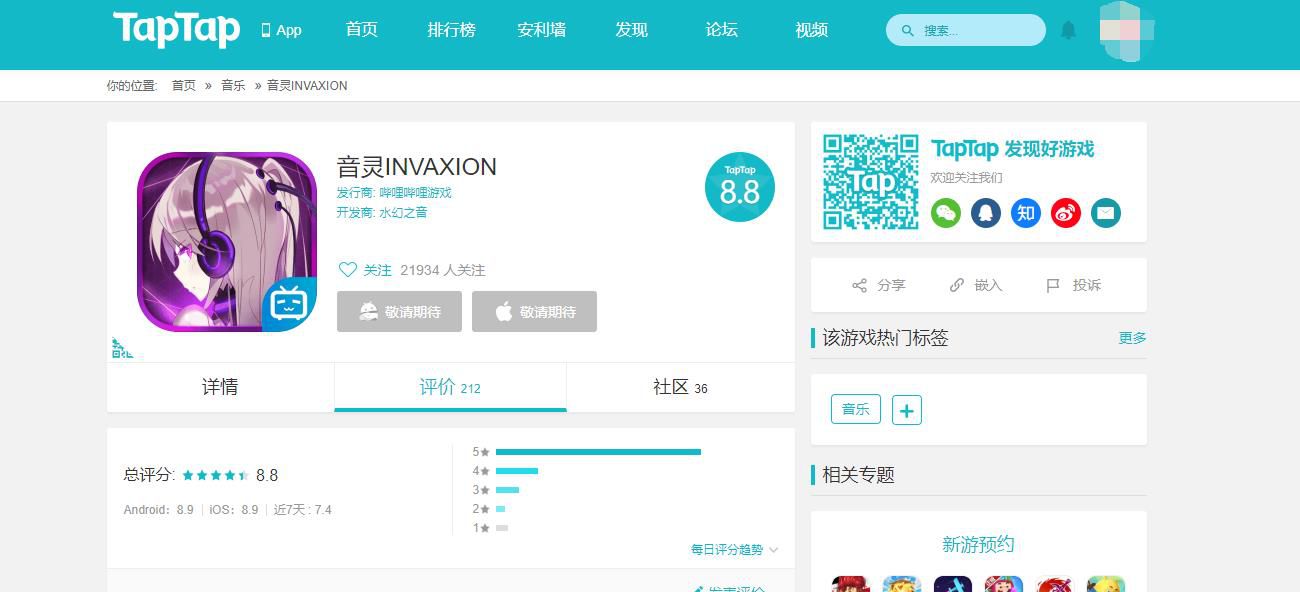Screen dimensions: 1300x592
Task: Click the Android 敬请期待 button
Action: point(399,311)
